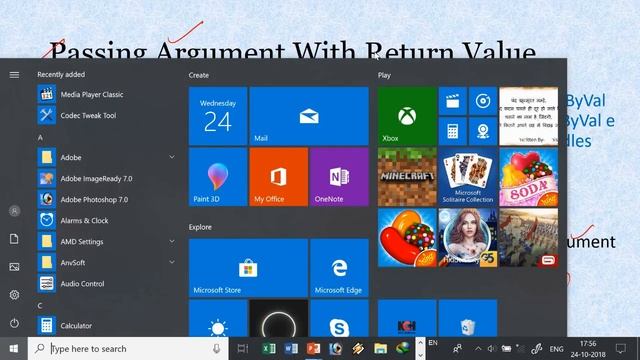Viewport: 640px width, 360px height.
Task: Open Power options in Start sidebar
Action: [14, 323]
